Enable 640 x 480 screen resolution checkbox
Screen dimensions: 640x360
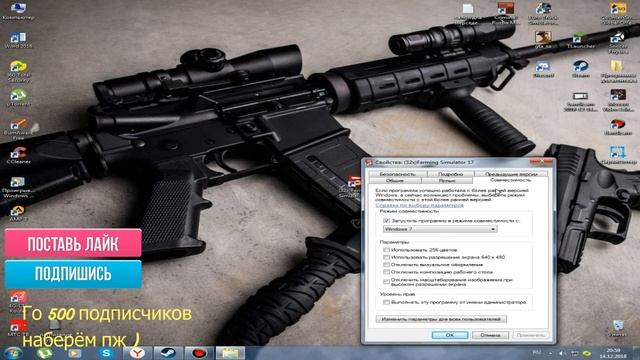[386, 257]
